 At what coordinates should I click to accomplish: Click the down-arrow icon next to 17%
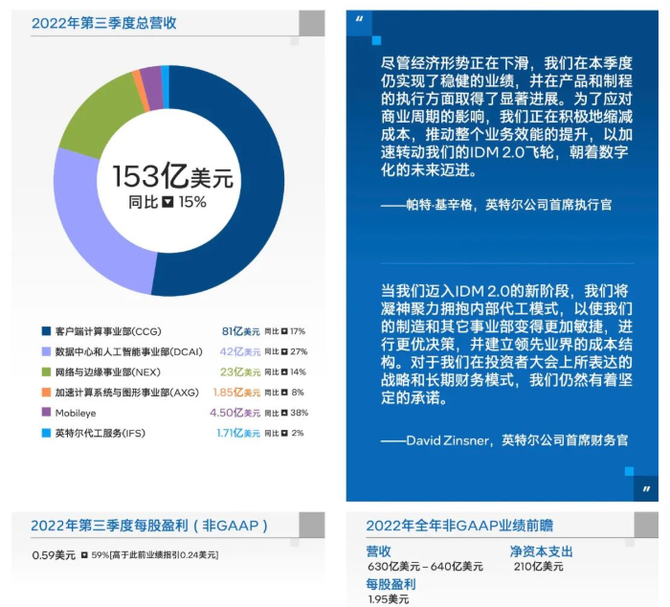tap(285, 331)
